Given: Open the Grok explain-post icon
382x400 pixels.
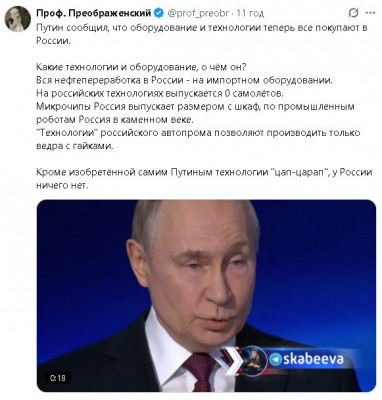Looking at the screenshot, I should pyautogui.click(x=353, y=13).
